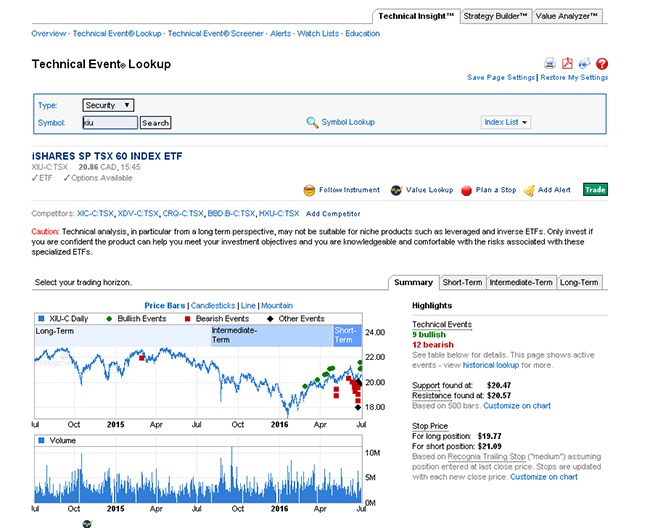
Task: Open Technical Event Screener link
Action: [x=215, y=34]
